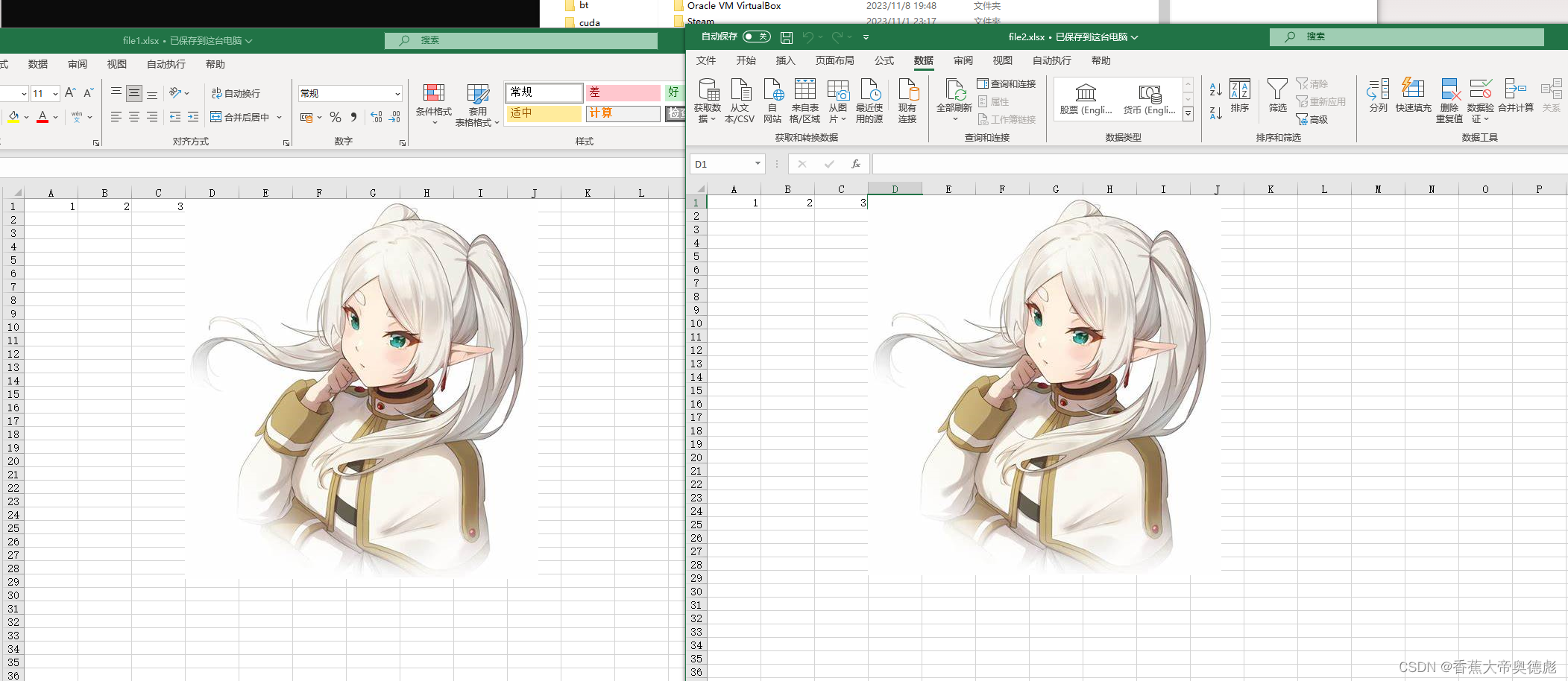This screenshot has height=681, width=1568.
Task: Click Advanced (高级) filter button
Action: tap(1312, 119)
